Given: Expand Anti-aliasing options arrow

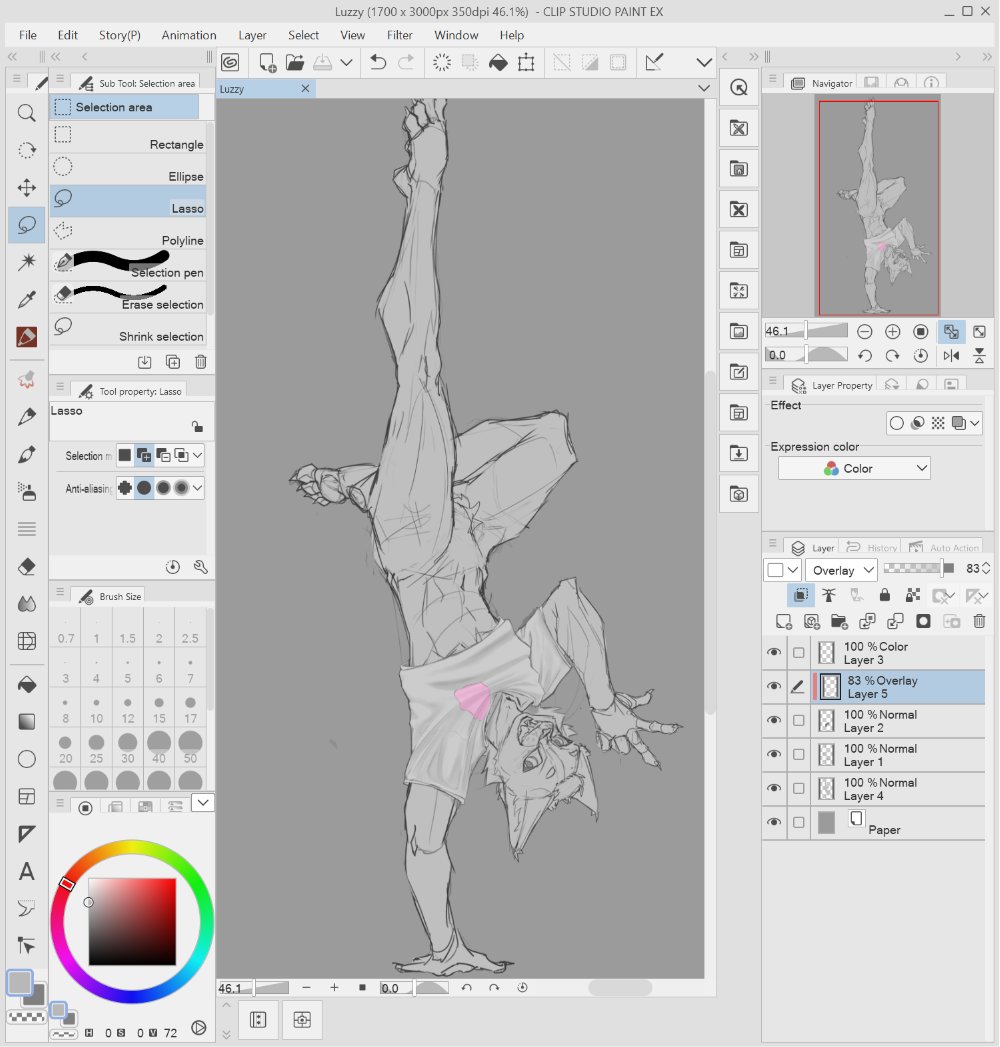Looking at the screenshot, I should point(198,488).
